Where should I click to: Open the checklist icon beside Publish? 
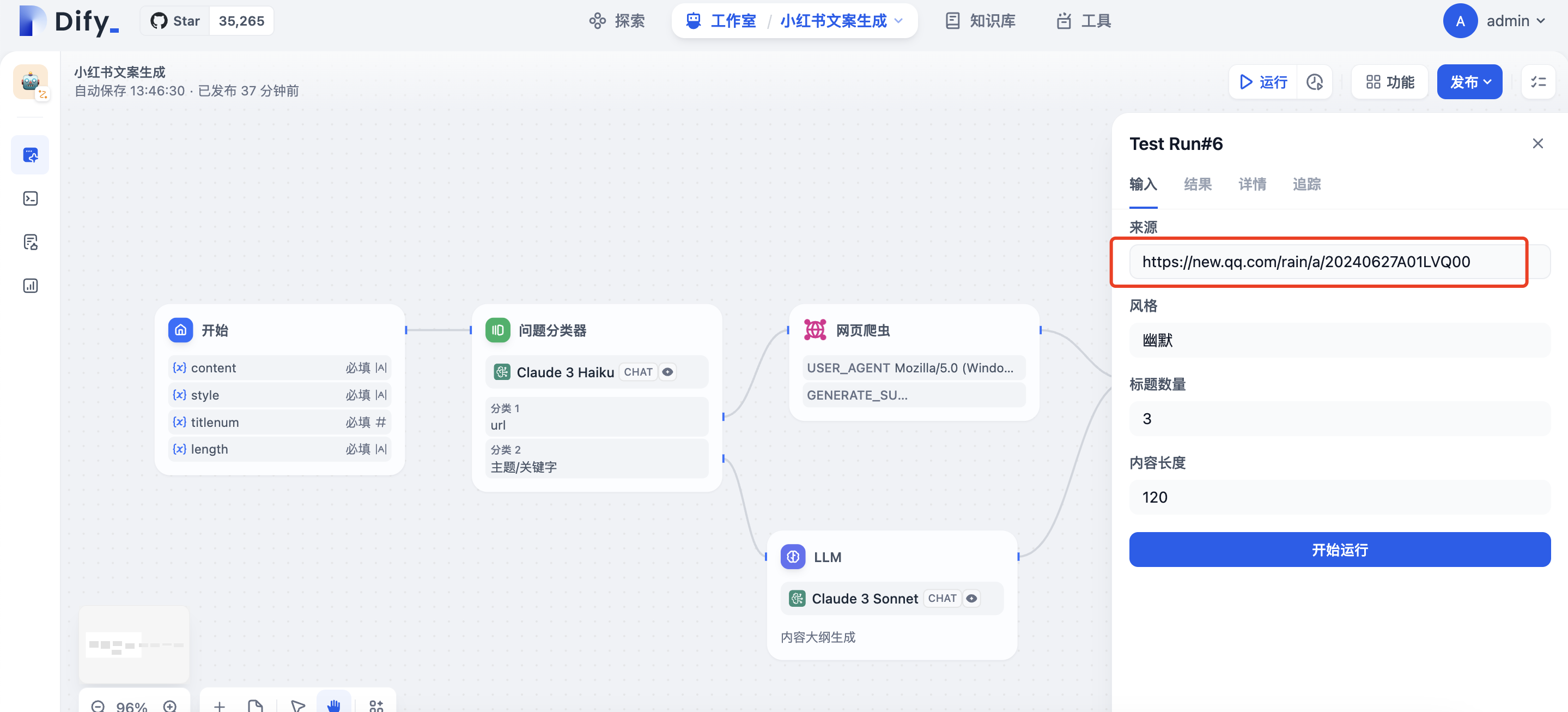(1538, 82)
